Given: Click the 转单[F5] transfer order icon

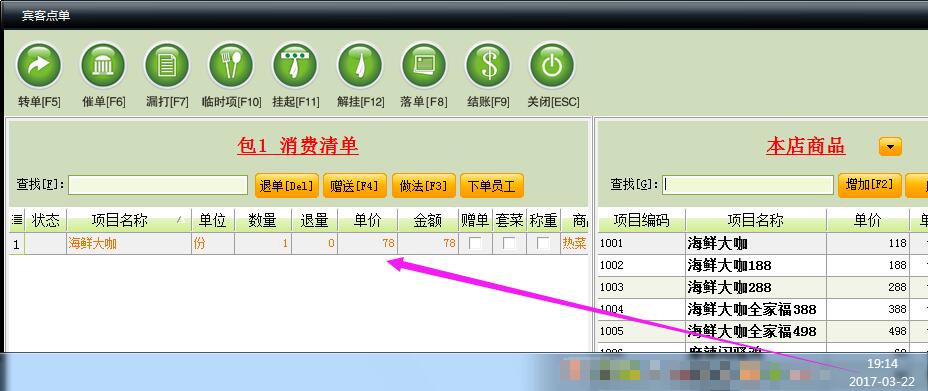Looking at the screenshot, I should 38,65.
